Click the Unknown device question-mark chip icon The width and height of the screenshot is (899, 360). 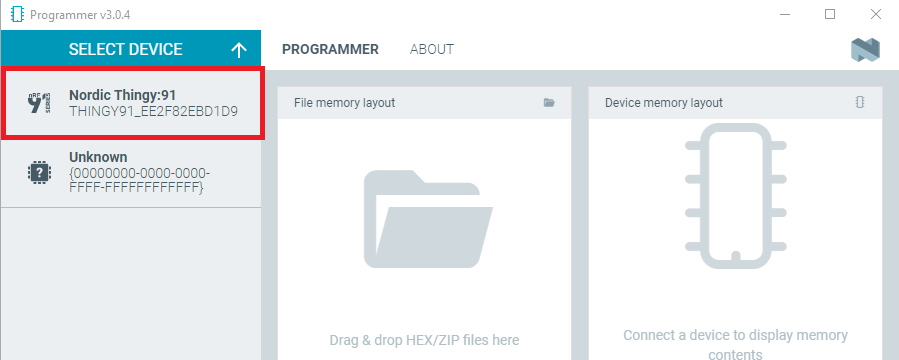39,172
